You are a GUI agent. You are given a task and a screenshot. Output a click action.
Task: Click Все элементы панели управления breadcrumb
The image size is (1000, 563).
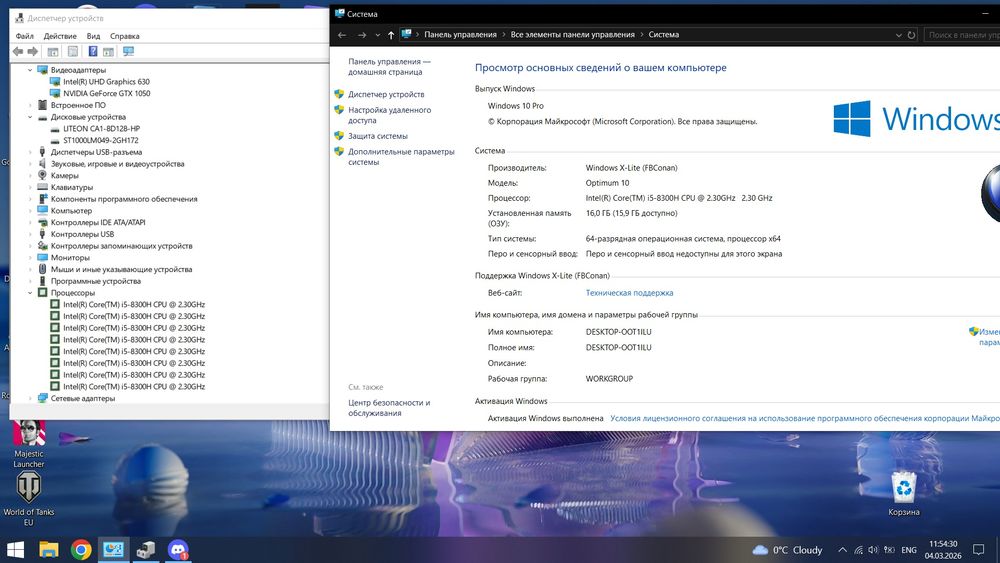(x=572, y=35)
